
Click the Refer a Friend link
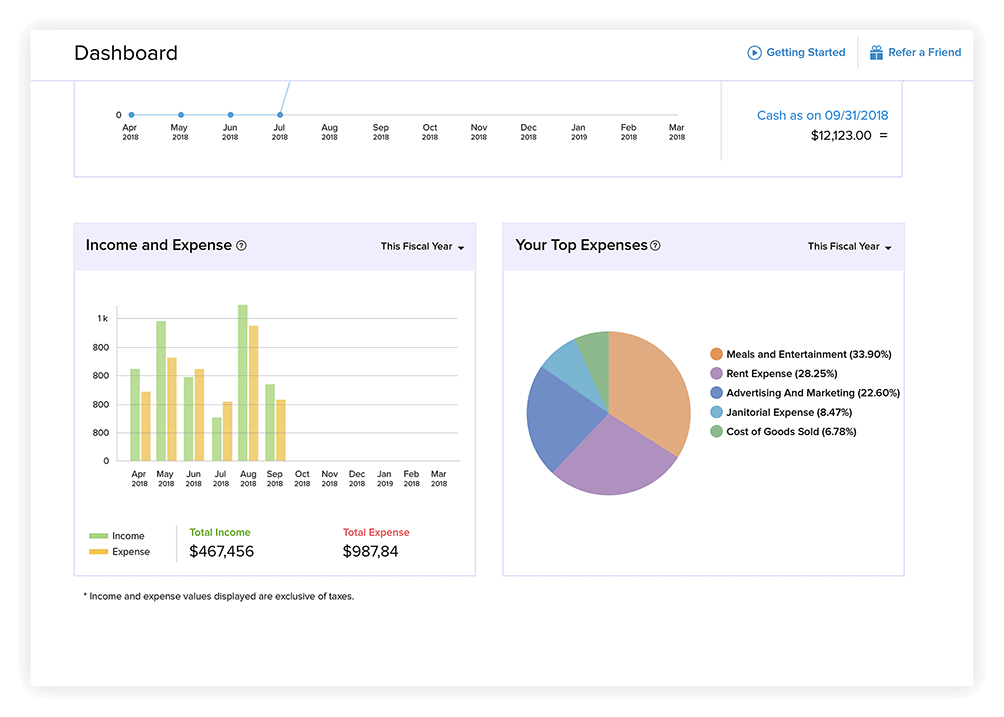pos(924,52)
